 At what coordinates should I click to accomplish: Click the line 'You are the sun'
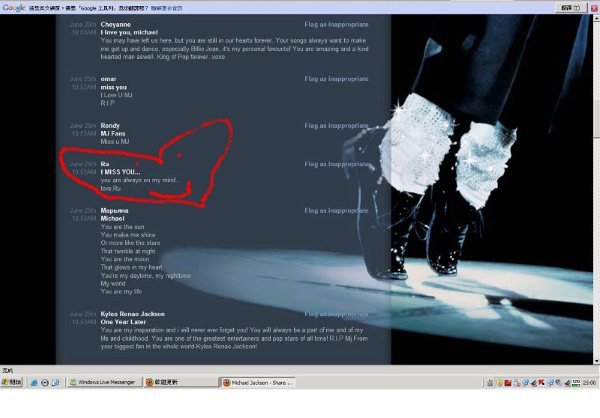pyautogui.click(x=122, y=227)
